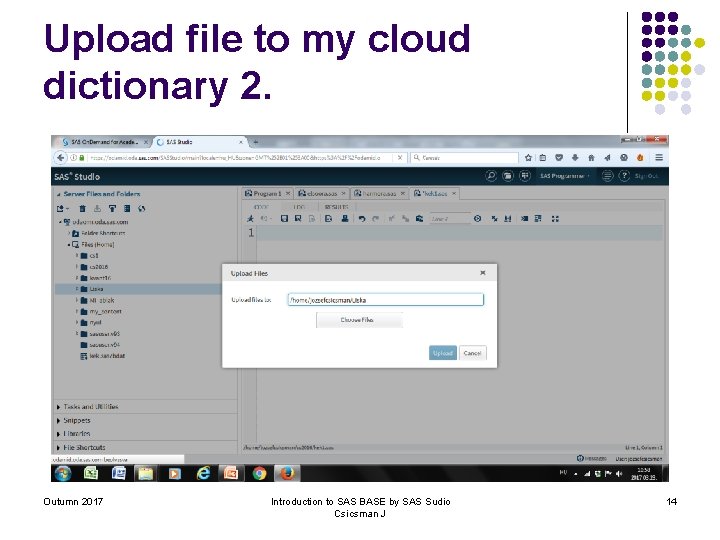Screen dimensions: 720x540
Task: Click the Save As icon
Action: pyautogui.click(x=298, y=219)
